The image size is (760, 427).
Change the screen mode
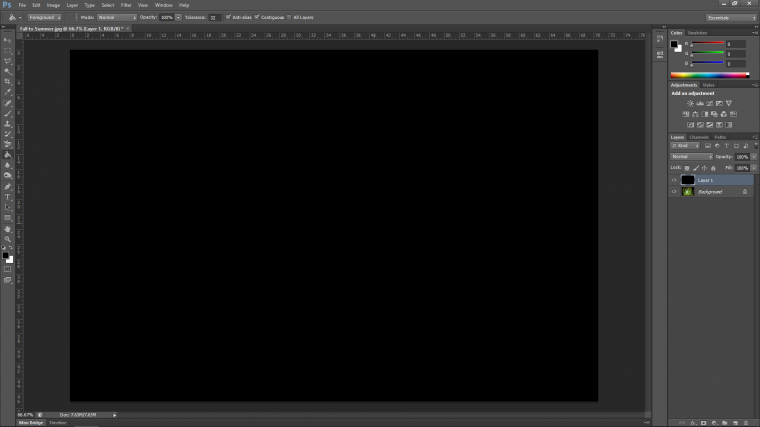point(7,280)
